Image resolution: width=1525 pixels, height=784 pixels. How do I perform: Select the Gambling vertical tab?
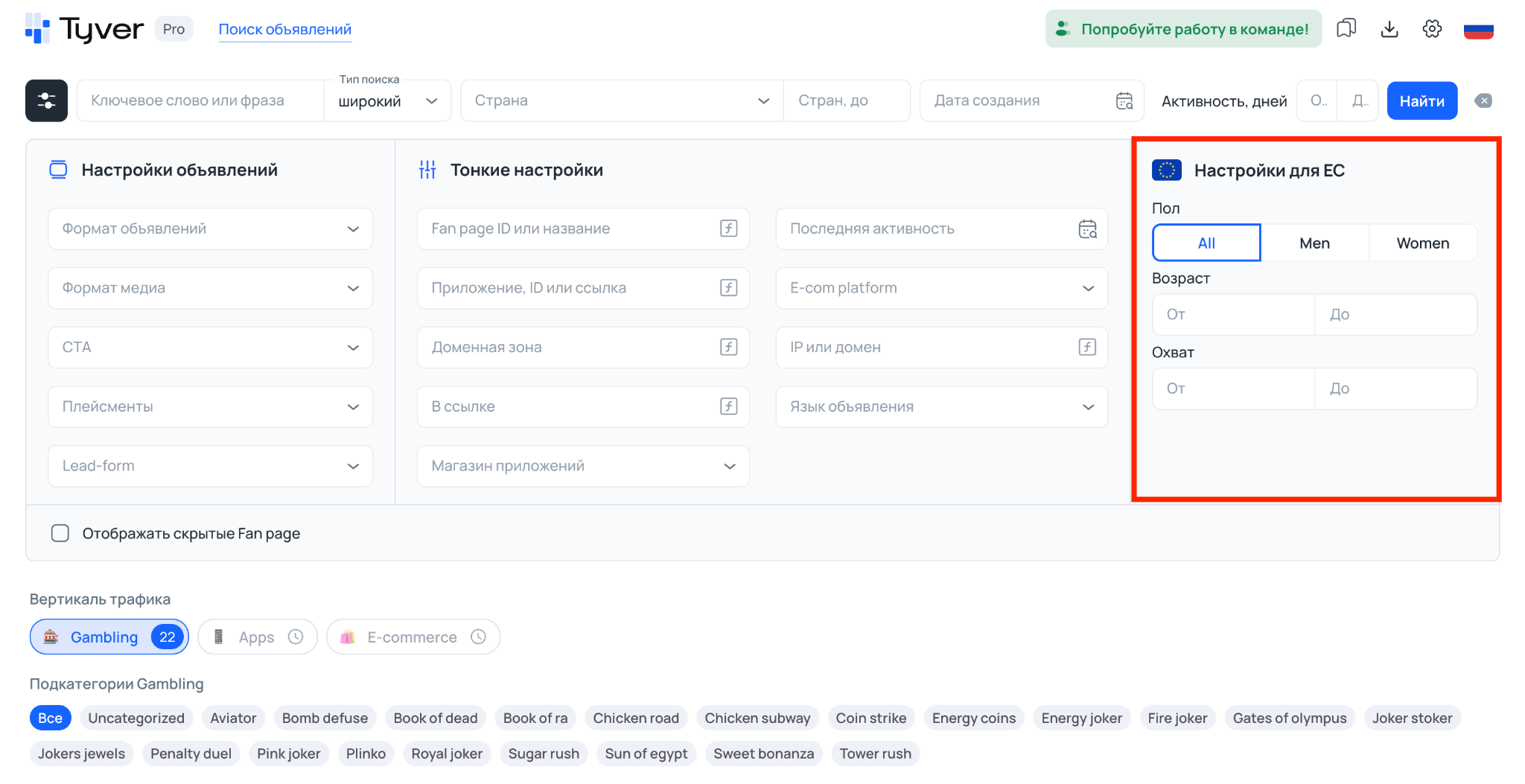[x=109, y=637]
